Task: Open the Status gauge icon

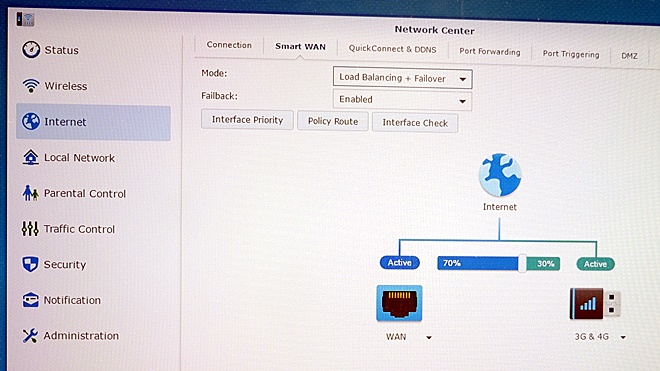Action: [31, 50]
